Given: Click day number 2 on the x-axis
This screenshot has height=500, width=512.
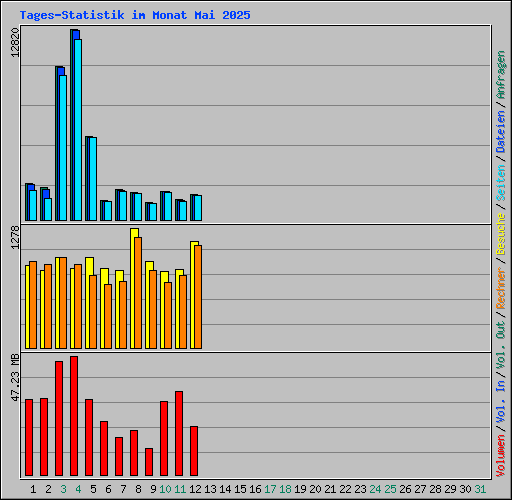Looking at the screenshot, I should [x=48, y=489].
